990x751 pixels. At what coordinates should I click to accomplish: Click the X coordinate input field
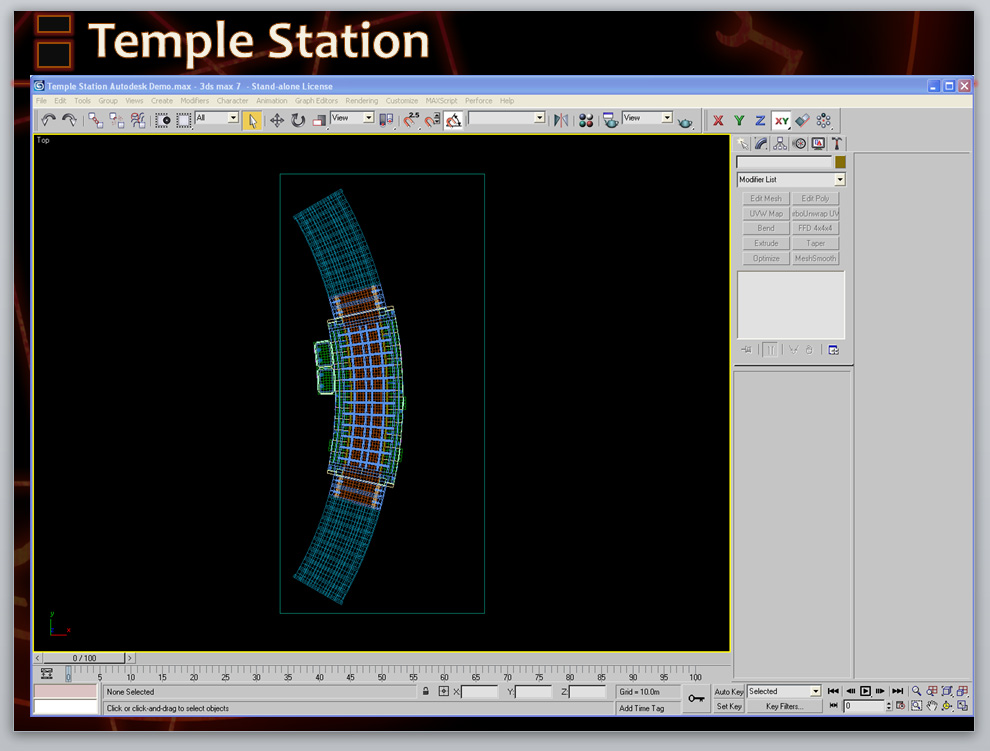(x=479, y=691)
